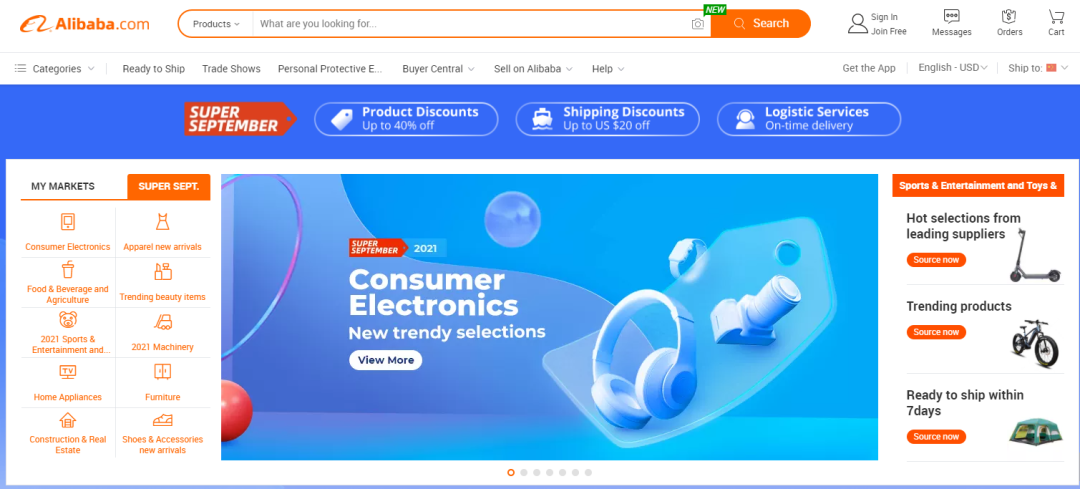Expand the Products search type dropdown
This screenshot has width=1080, height=489.
[x=216, y=23]
